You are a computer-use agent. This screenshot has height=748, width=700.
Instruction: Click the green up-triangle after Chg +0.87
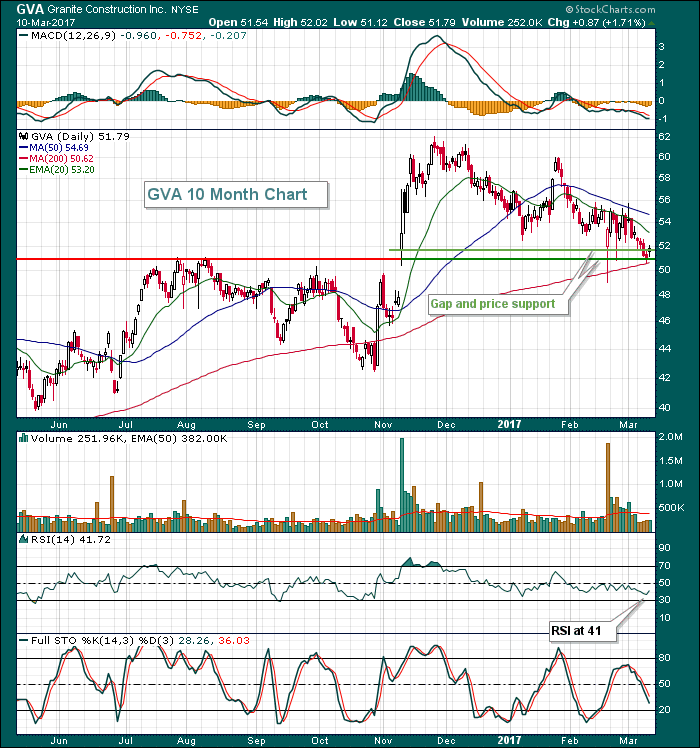(651, 23)
